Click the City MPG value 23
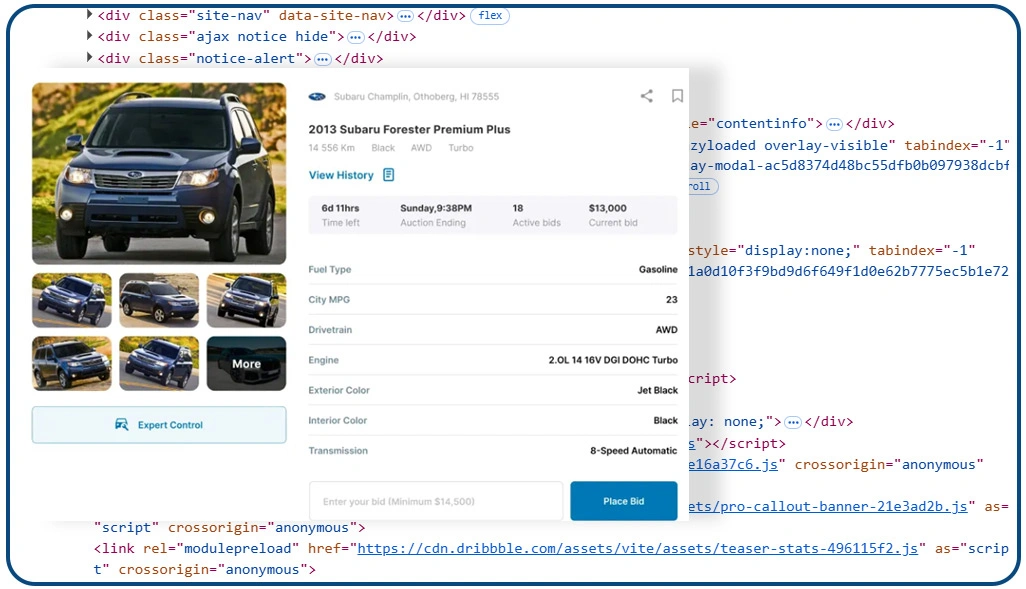1026x589 pixels. click(672, 300)
